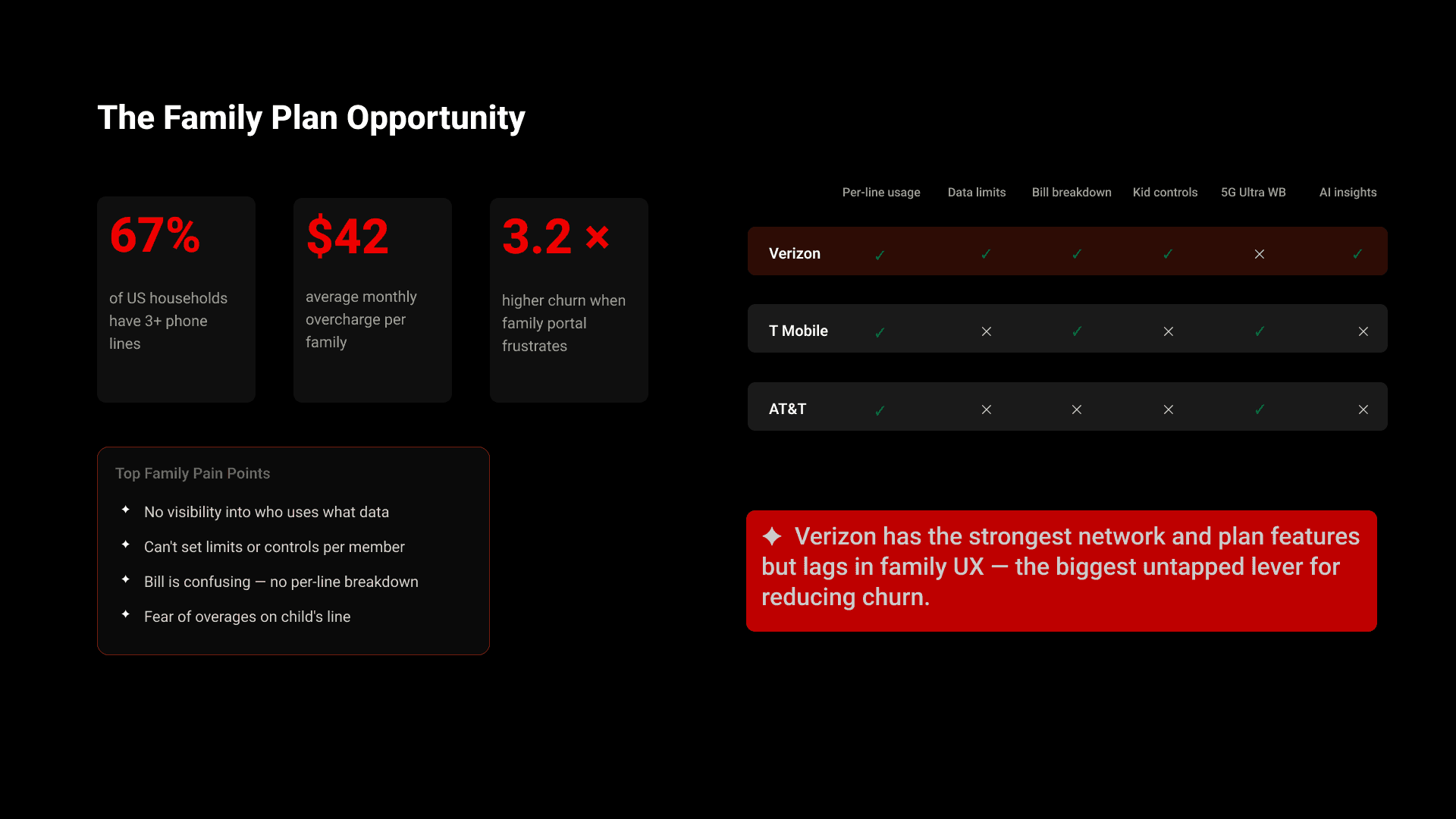Click 'No visibility into who uses what data'
This screenshot has width=1456, height=819.
point(266,512)
